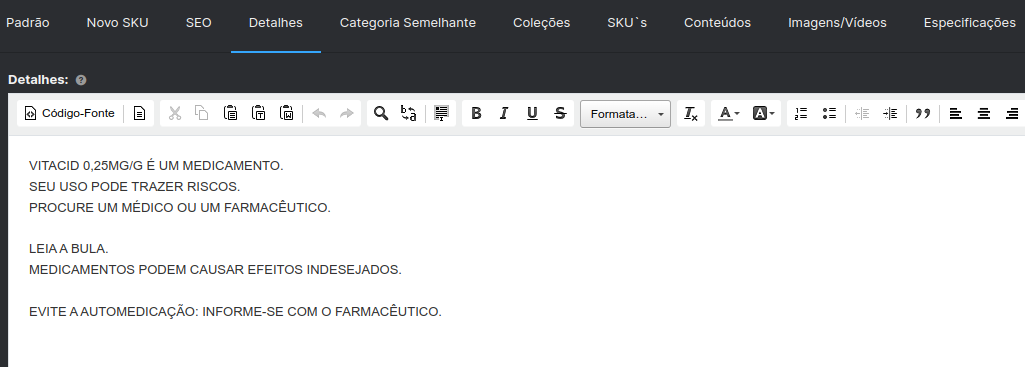Insert a numbered list
Screen dimensions: 1025x367
tap(801, 113)
